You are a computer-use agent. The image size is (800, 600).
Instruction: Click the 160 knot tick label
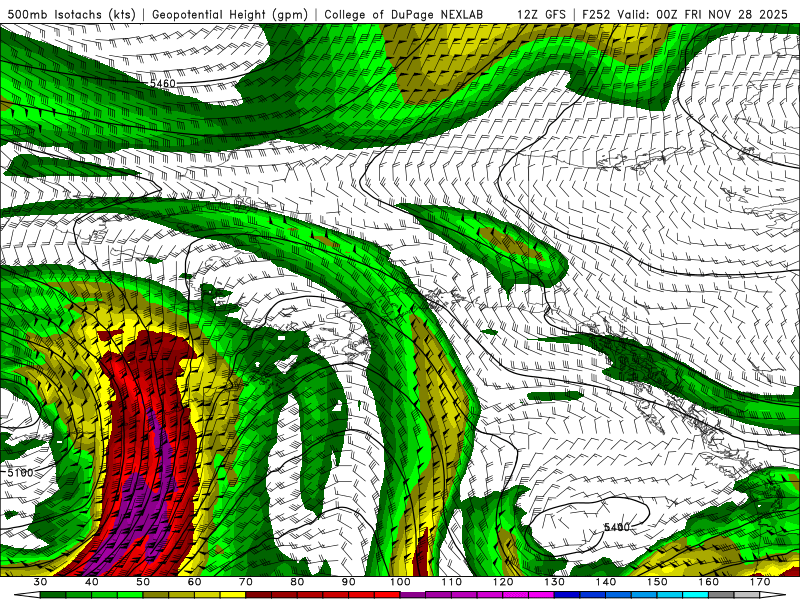(x=709, y=582)
